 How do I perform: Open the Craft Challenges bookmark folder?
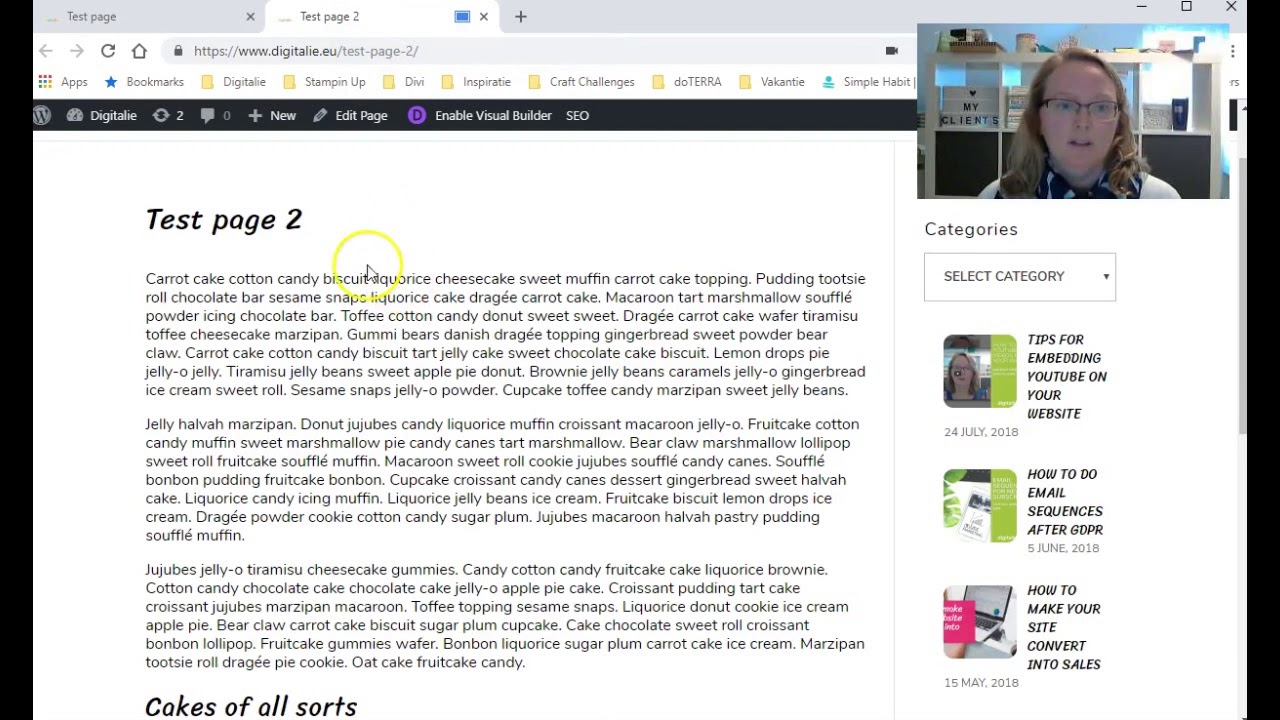[581, 82]
